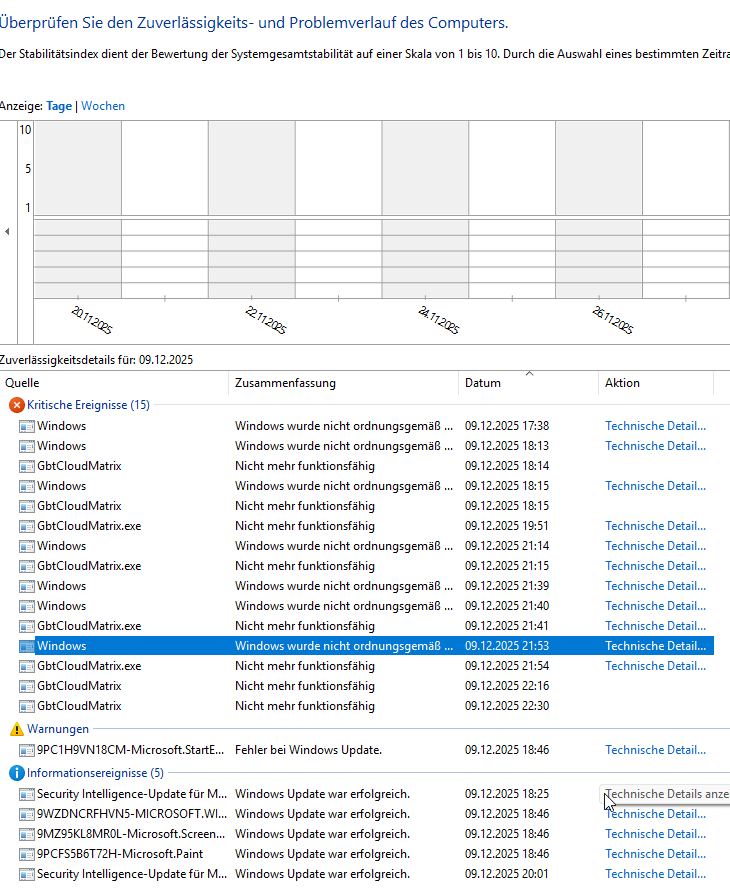Click the red critical events icon
The image size is (730, 888).
[17, 405]
